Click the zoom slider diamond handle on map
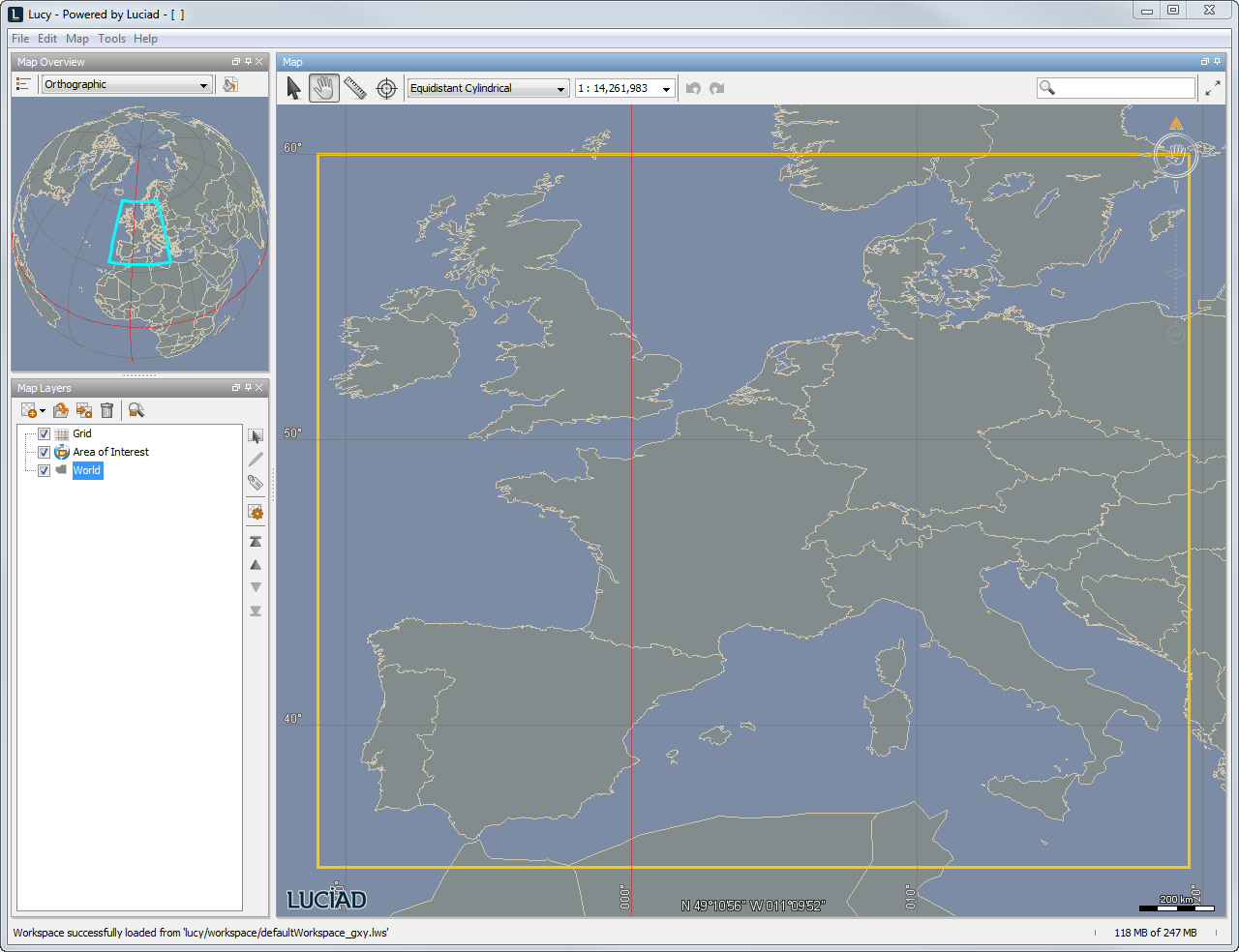 click(x=1176, y=273)
